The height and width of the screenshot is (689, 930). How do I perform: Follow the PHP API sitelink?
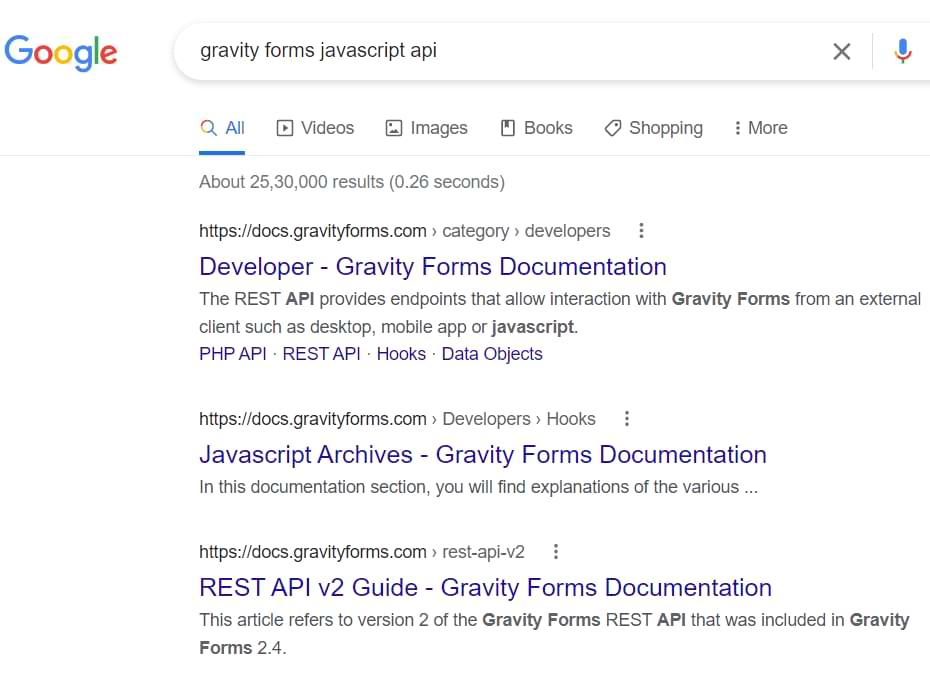pos(232,354)
